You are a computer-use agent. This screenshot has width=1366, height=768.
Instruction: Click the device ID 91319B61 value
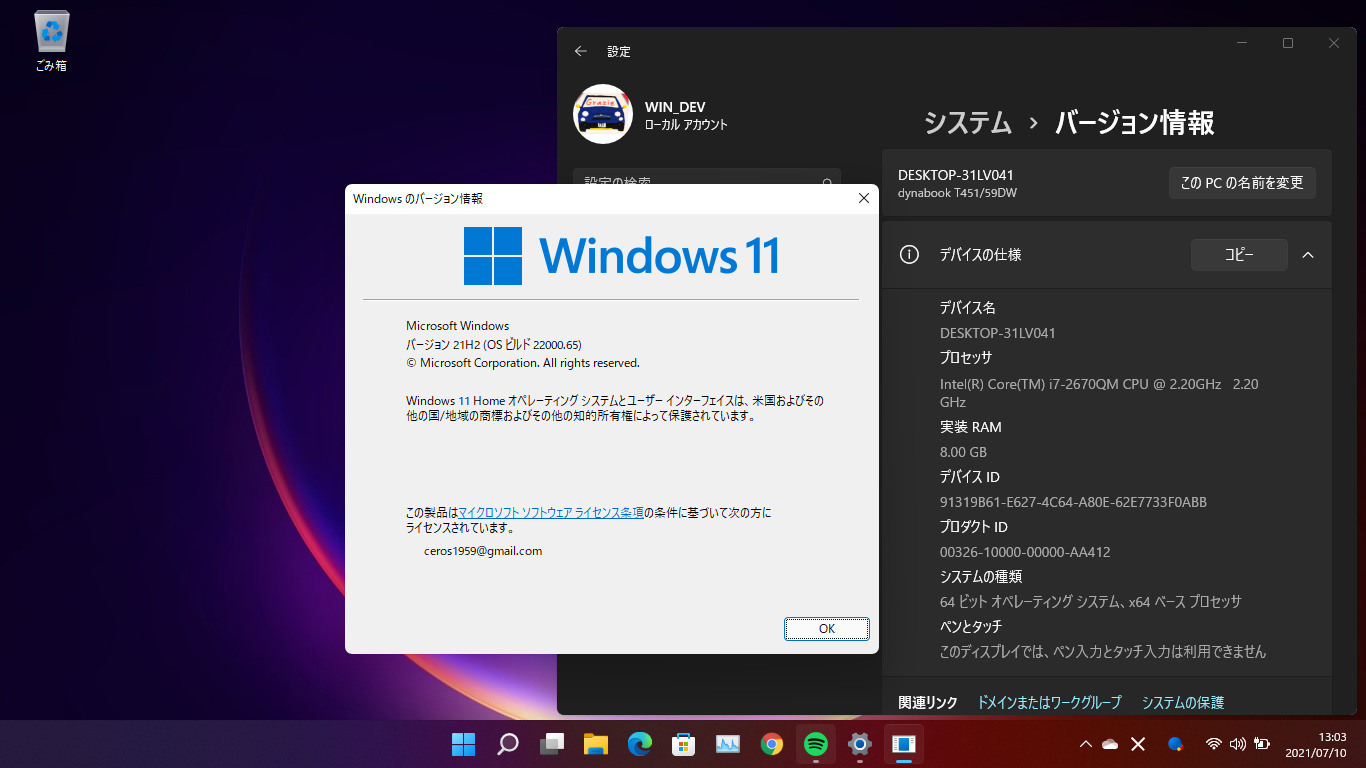[1073, 502]
